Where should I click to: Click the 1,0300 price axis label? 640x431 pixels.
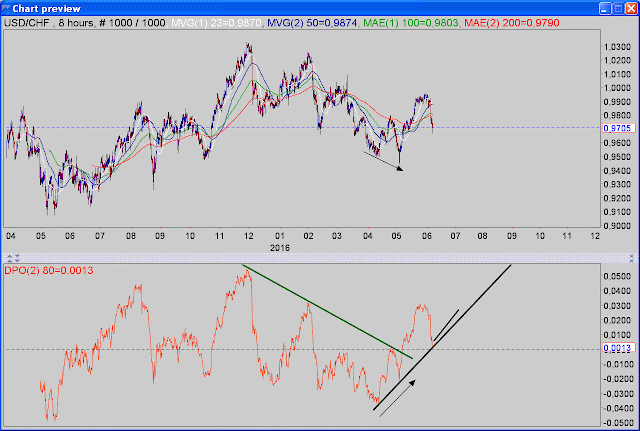click(618, 47)
